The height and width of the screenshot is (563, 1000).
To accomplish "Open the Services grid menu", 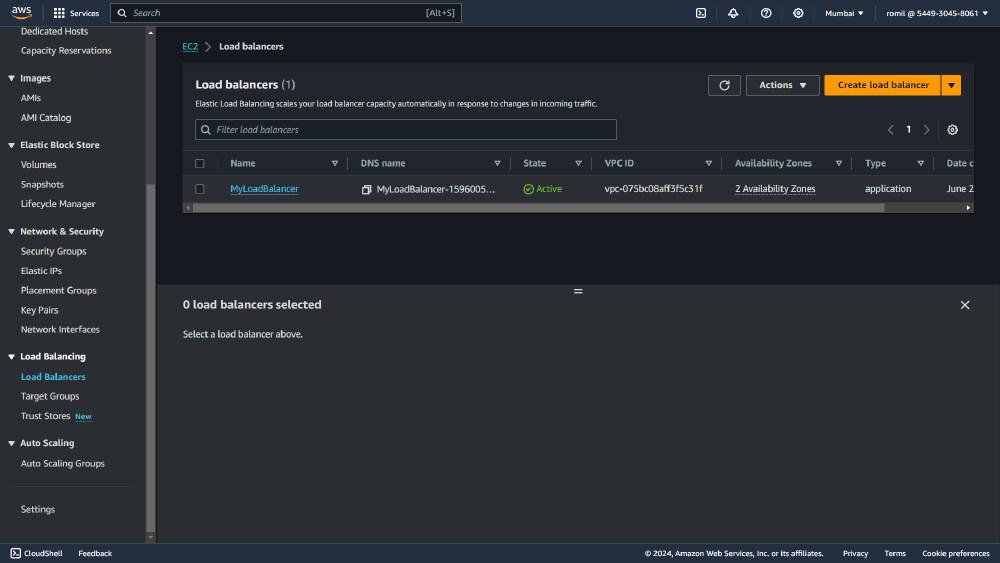I will coord(76,13).
